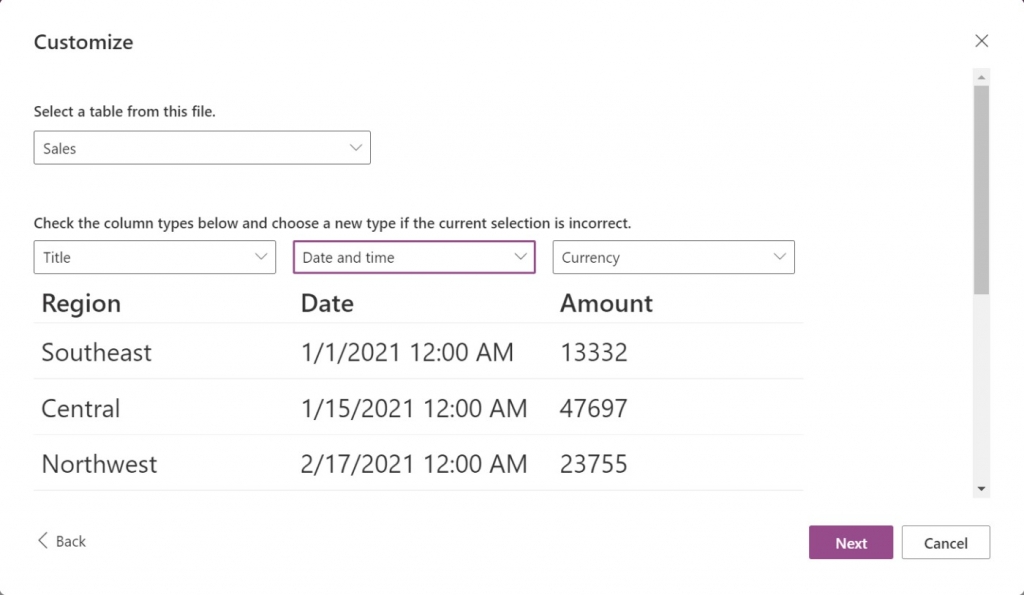The width and height of the screenshot is (1024, 595).
Task: Change the Date and time column type
Action: point(414,257)
